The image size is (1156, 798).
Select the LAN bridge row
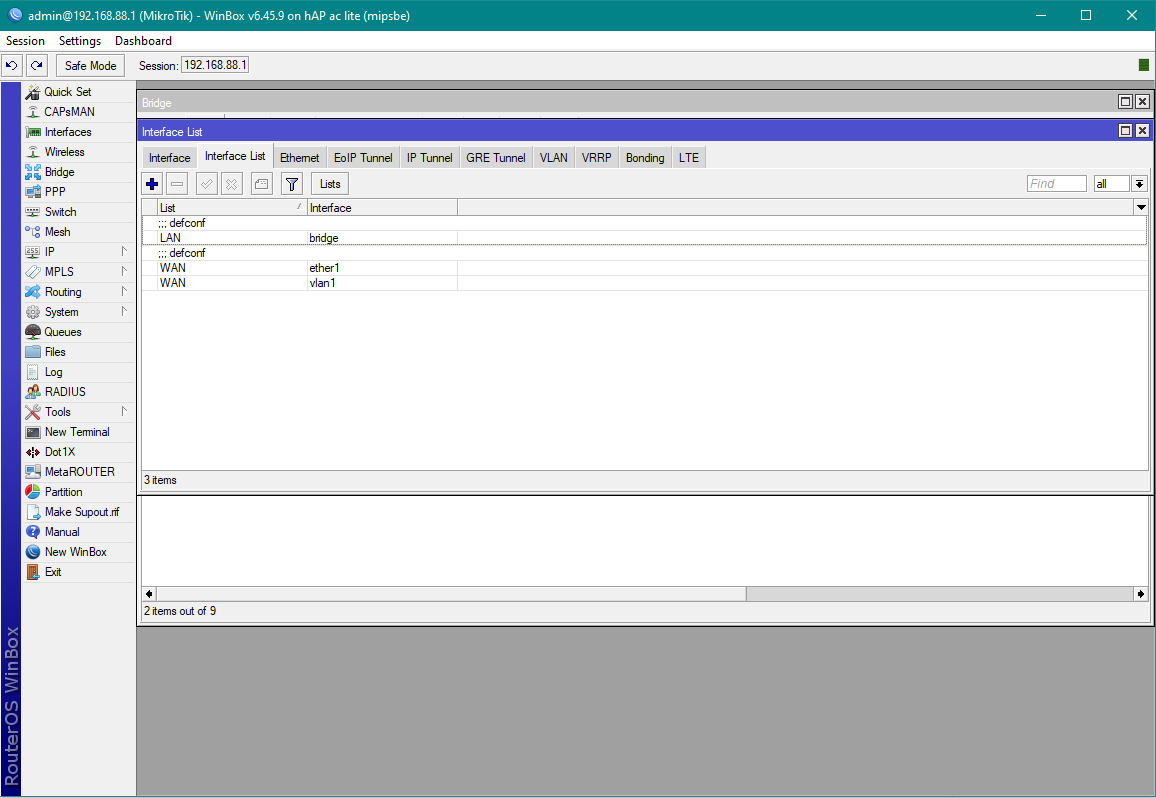(644, 237)
